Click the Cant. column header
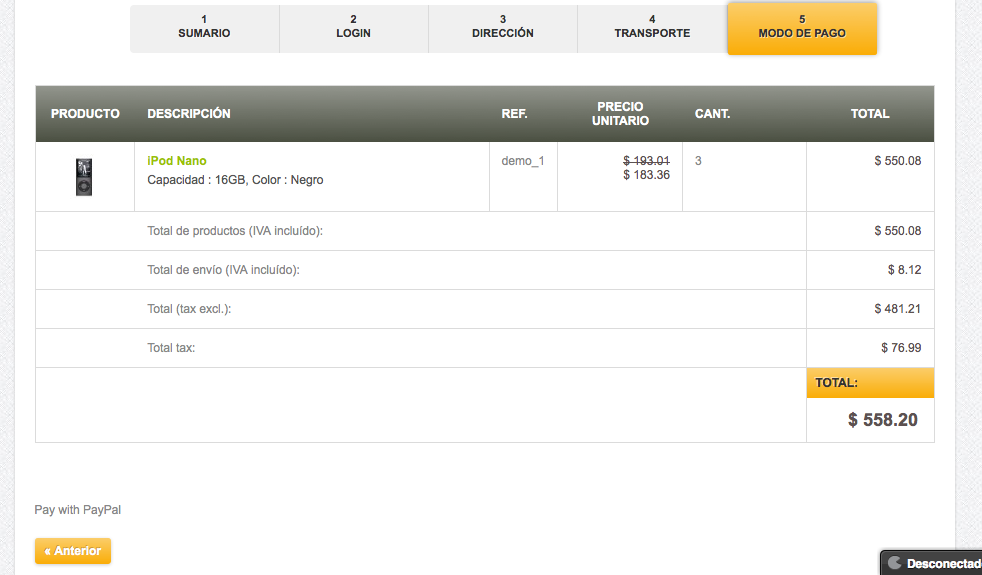Viewport: 982px width, 575px height. tap(713, 113)
